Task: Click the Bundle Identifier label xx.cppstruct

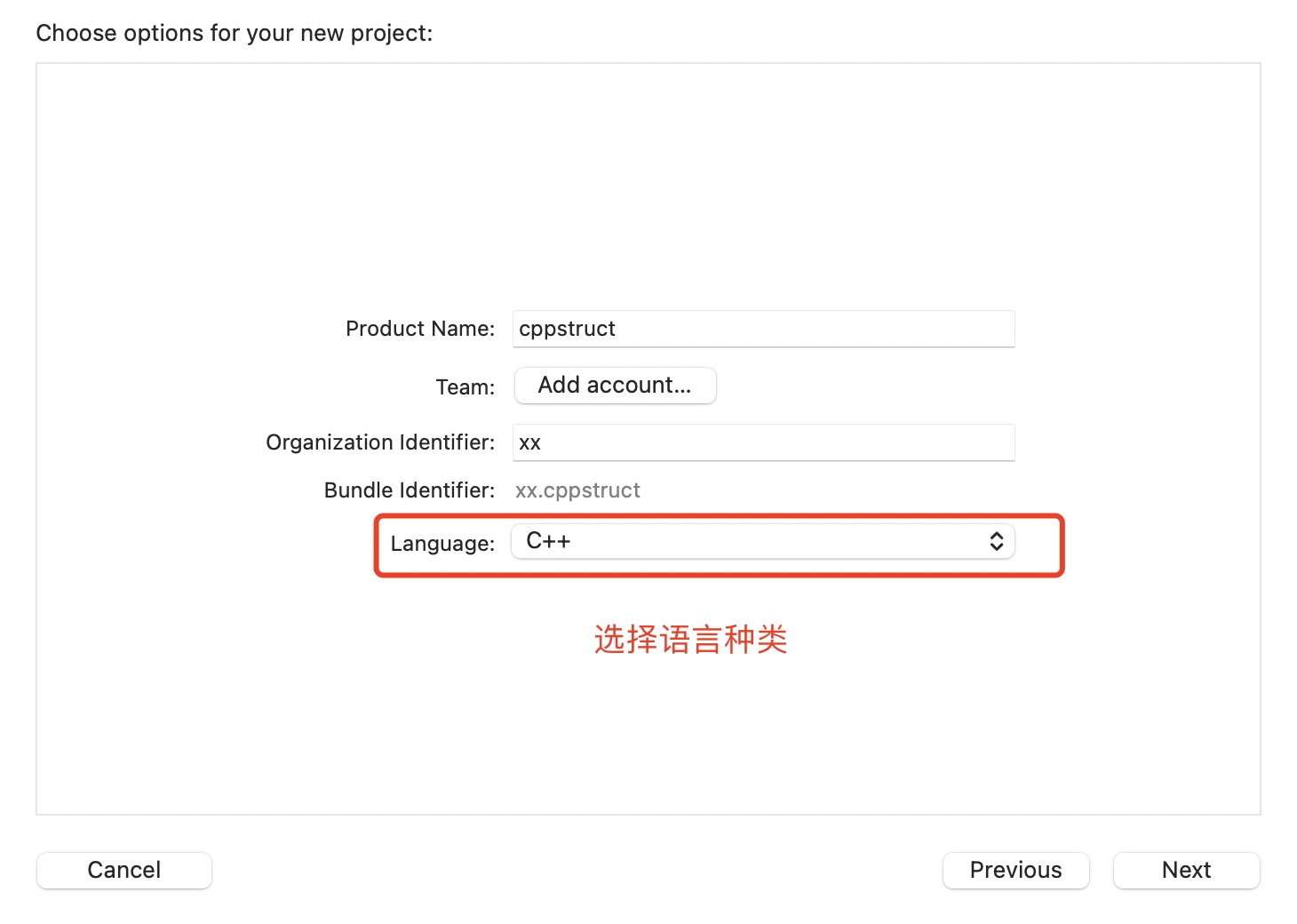Action: click(x=577, y=490)
